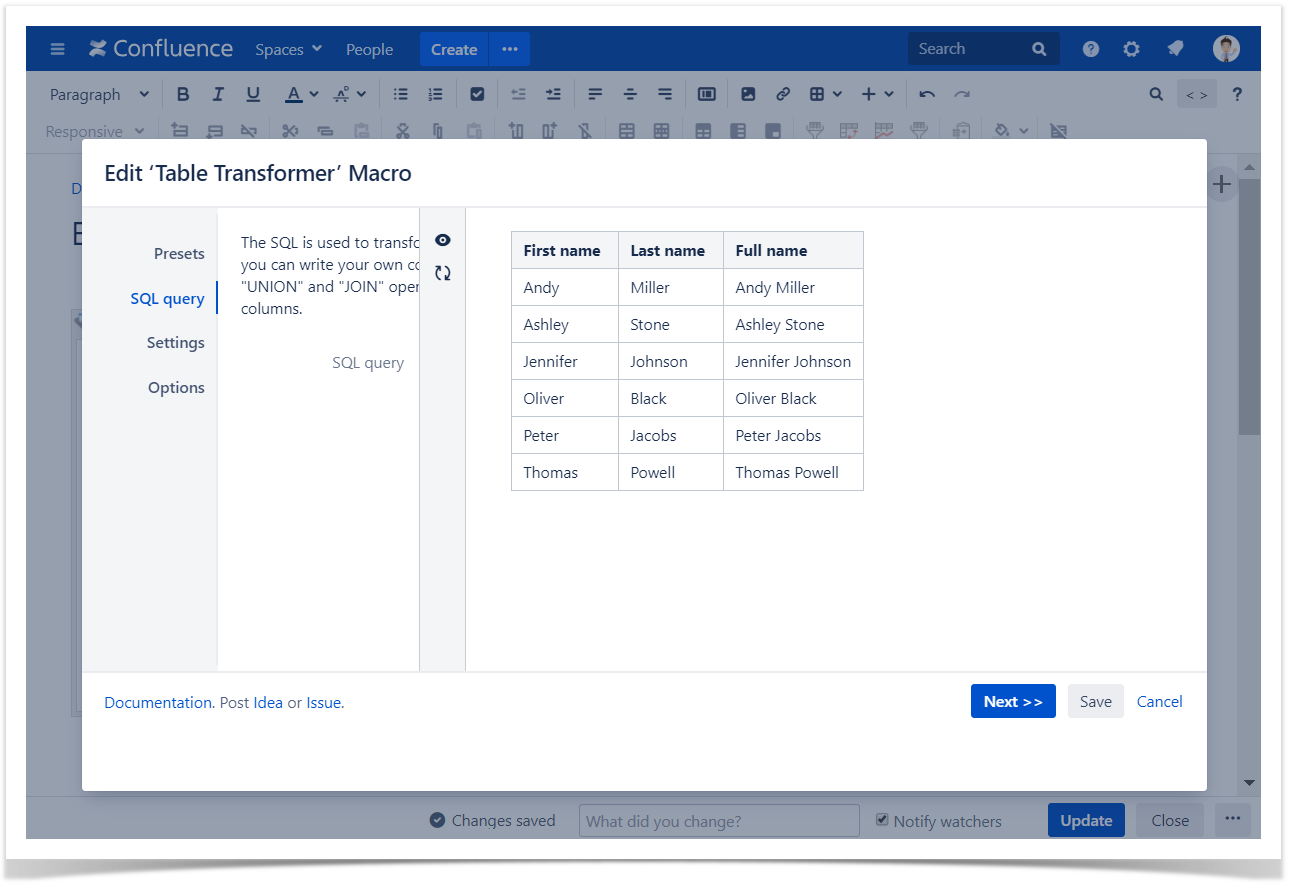Insert link using the toolbar link icon
This screenshot has width=1295, height=888.
783,94
